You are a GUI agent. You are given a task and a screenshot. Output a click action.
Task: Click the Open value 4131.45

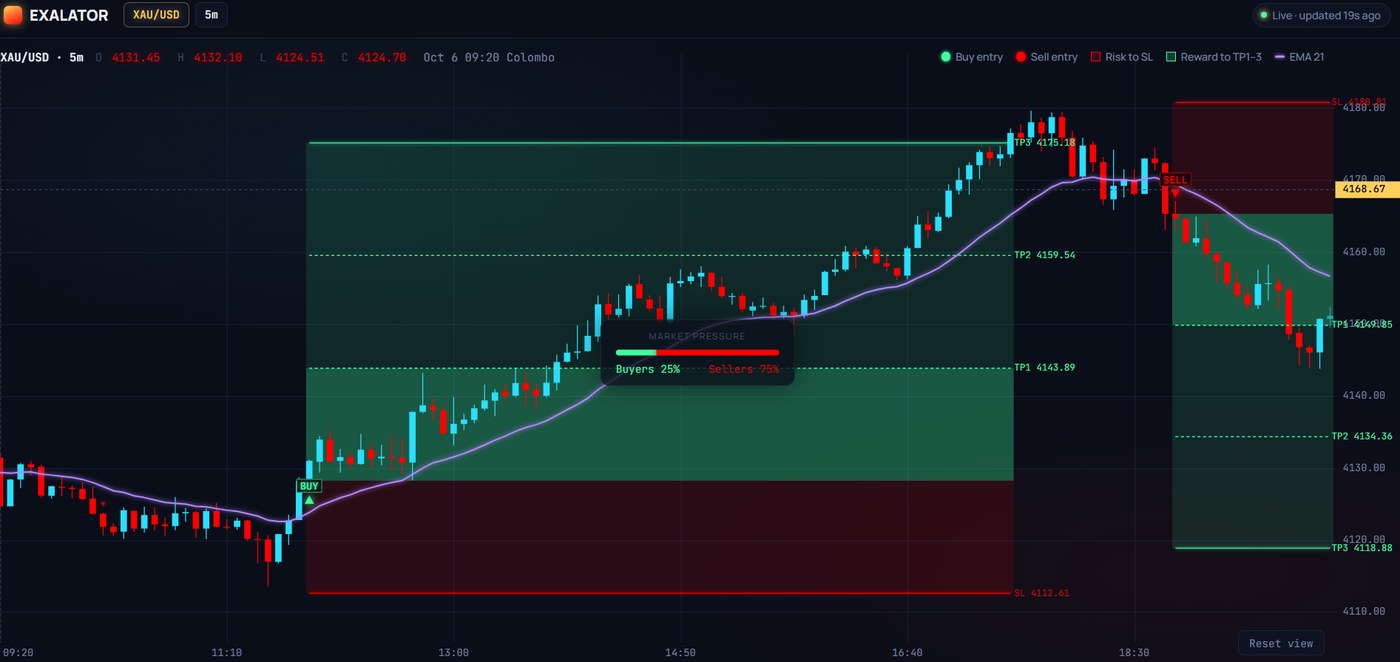click(135, 58)
